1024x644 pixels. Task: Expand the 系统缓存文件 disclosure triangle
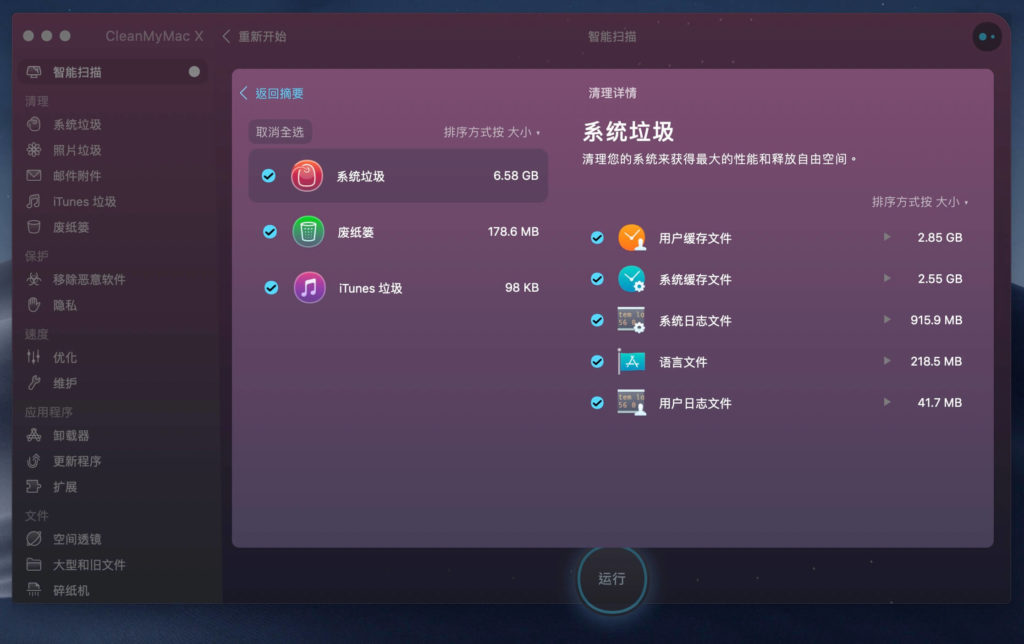[x=887, y=278]
